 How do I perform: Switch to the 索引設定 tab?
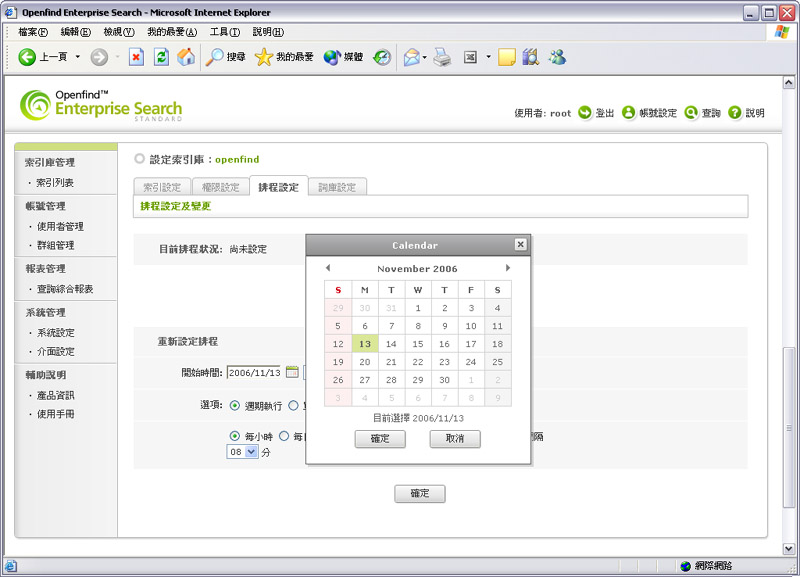pyautogui.click(x=162, y=187)
